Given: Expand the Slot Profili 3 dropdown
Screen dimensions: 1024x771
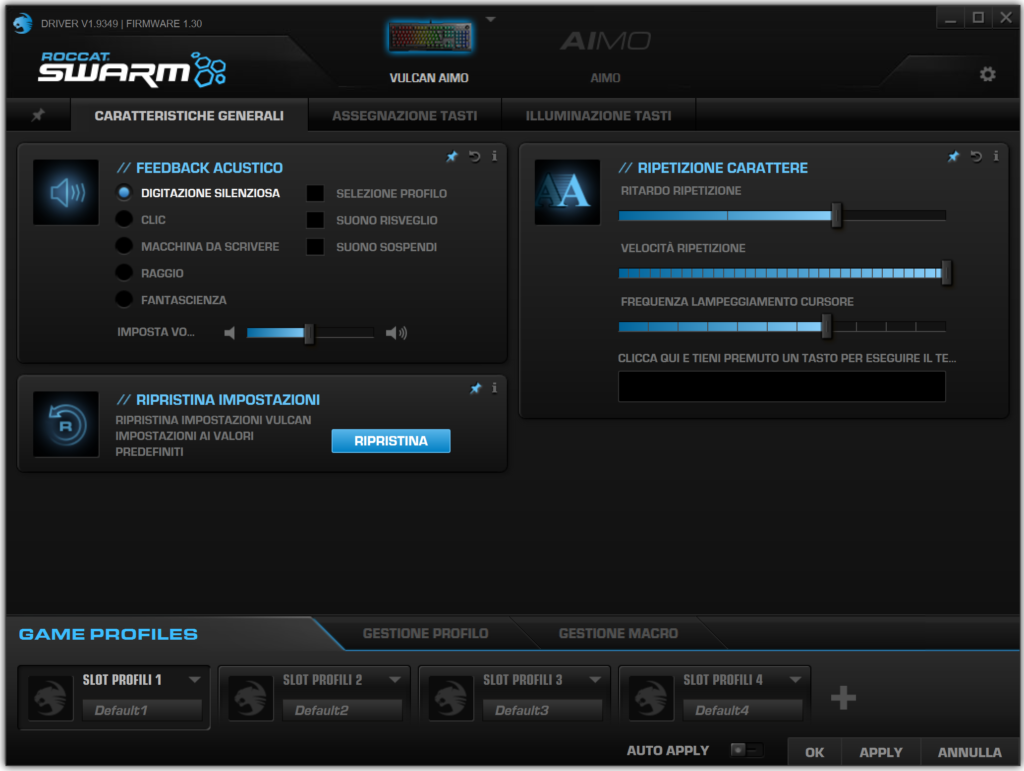Looking at the screenshot, I should (x=595, y=680).
